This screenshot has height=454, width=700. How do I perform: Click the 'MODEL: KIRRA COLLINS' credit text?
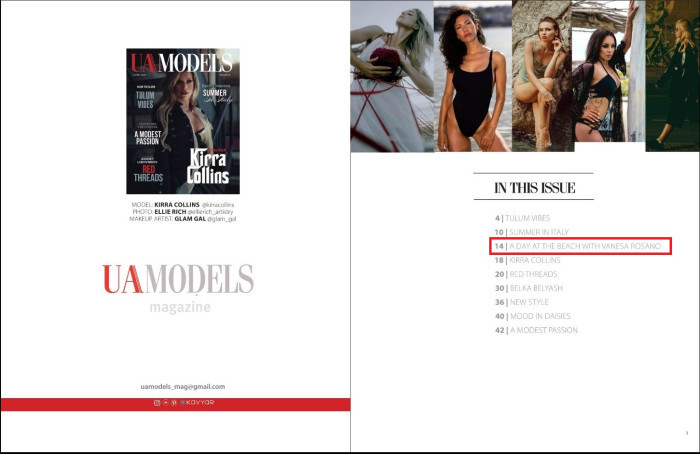165,204
